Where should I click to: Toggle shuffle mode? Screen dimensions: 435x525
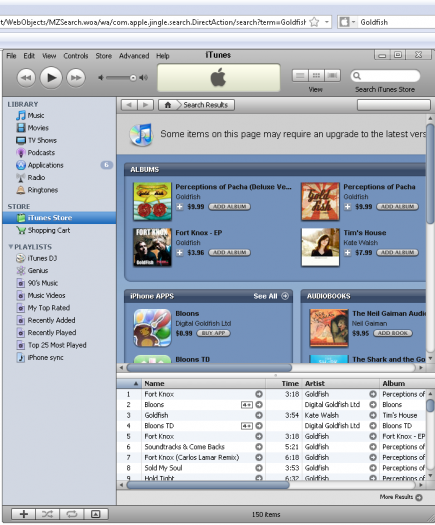click(48, 514)
